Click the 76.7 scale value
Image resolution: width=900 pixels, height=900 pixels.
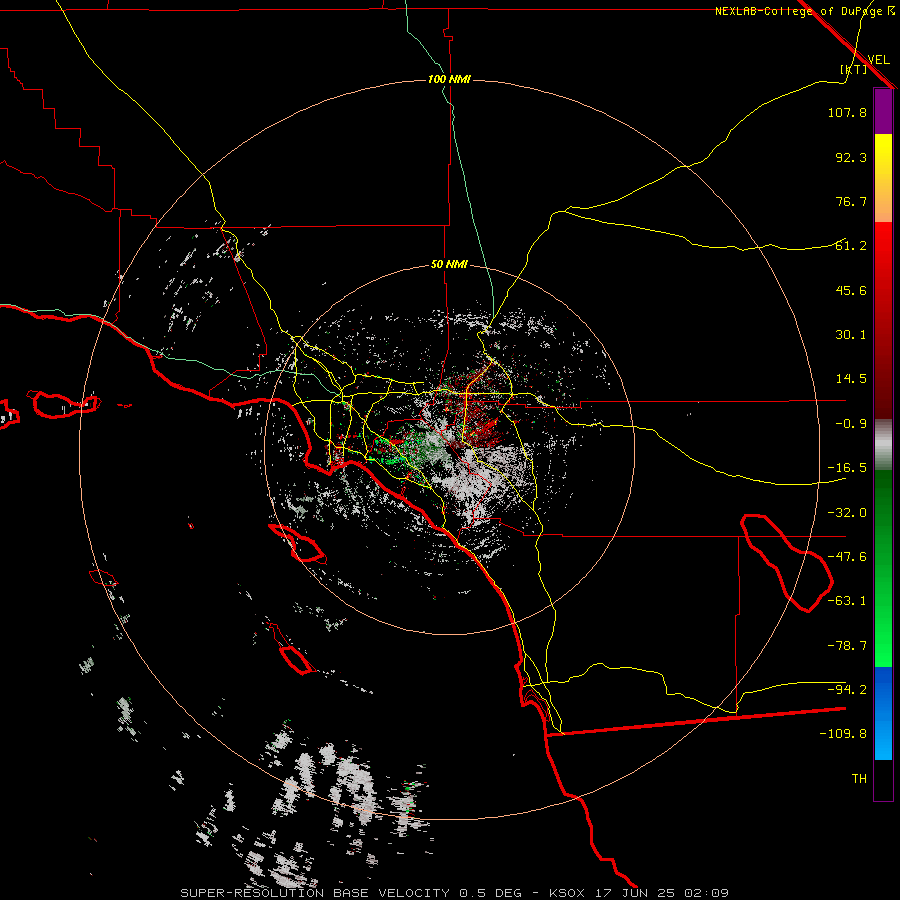(x=851, y=201)
